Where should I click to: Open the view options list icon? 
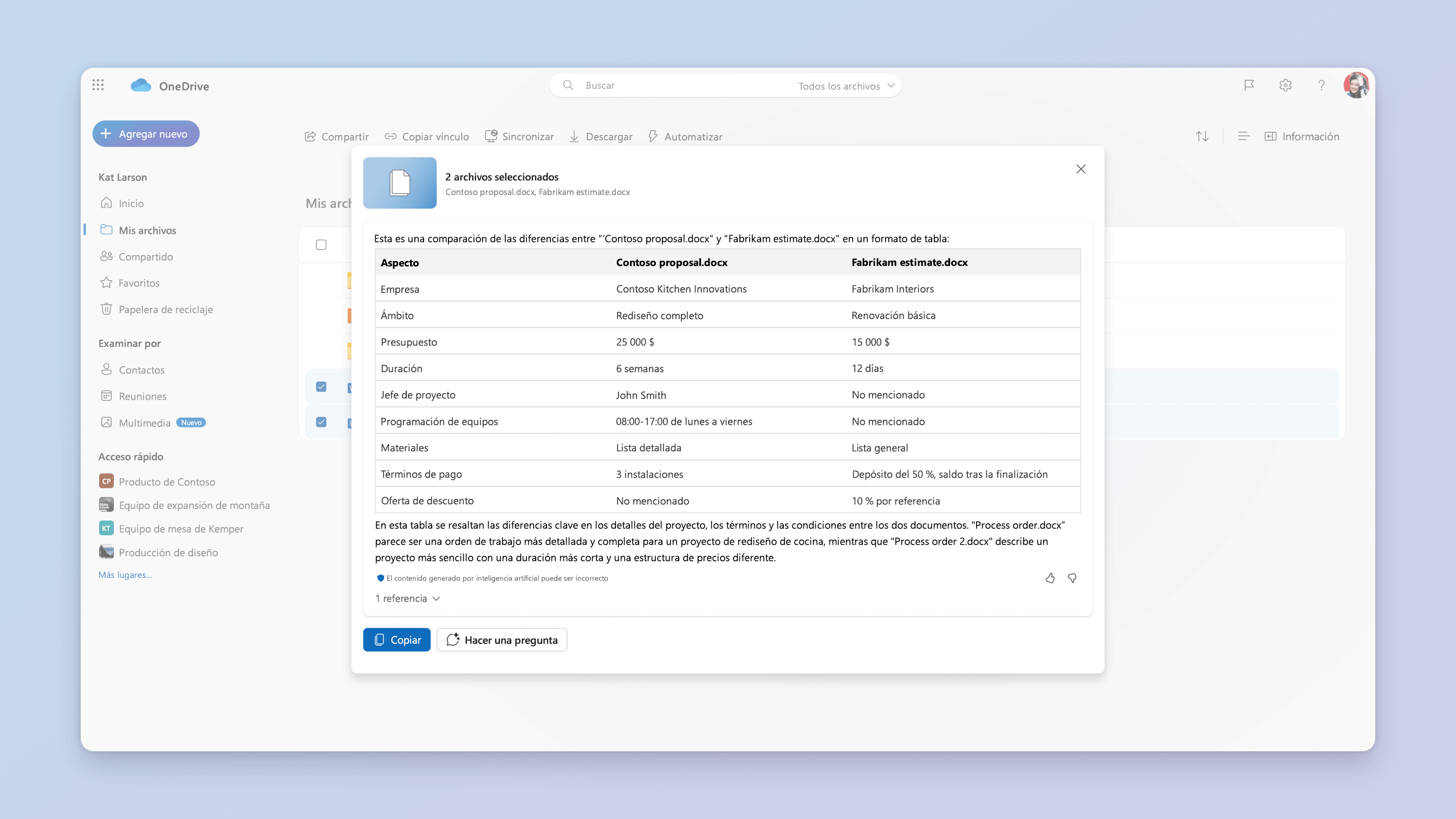1244,136
